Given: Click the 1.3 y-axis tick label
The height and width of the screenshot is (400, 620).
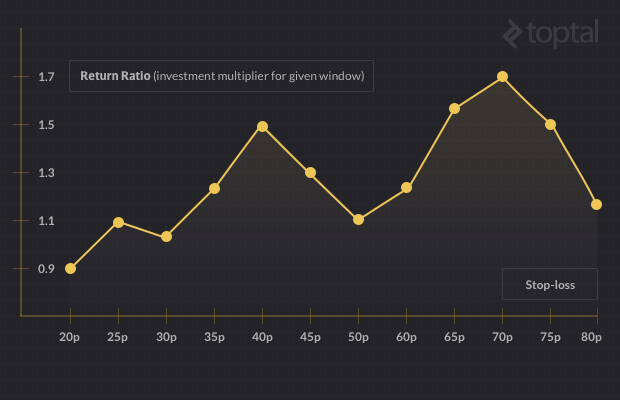Looking at the screenshot, I should tap(46, 173).
